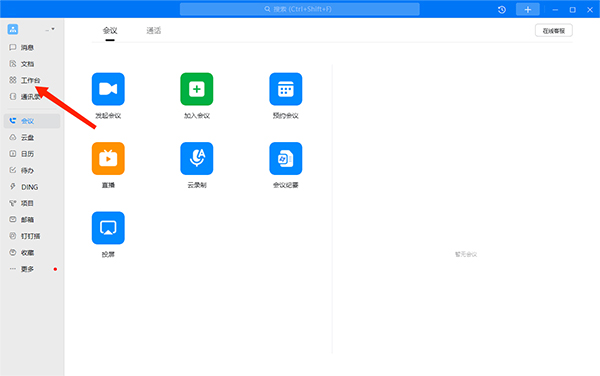Open 会议纪要 meeting minutes
Viewport: 600px width, 376px height.
point(286,158)
